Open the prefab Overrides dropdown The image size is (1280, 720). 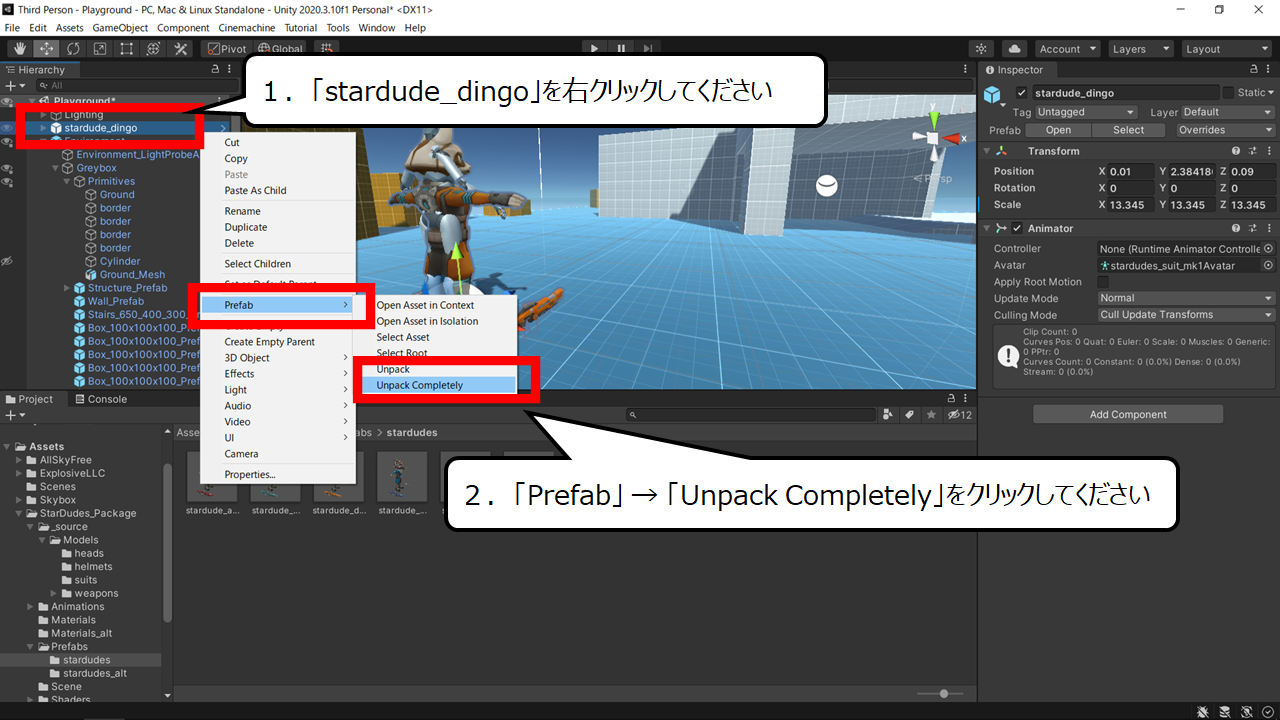click(1225, 130)
